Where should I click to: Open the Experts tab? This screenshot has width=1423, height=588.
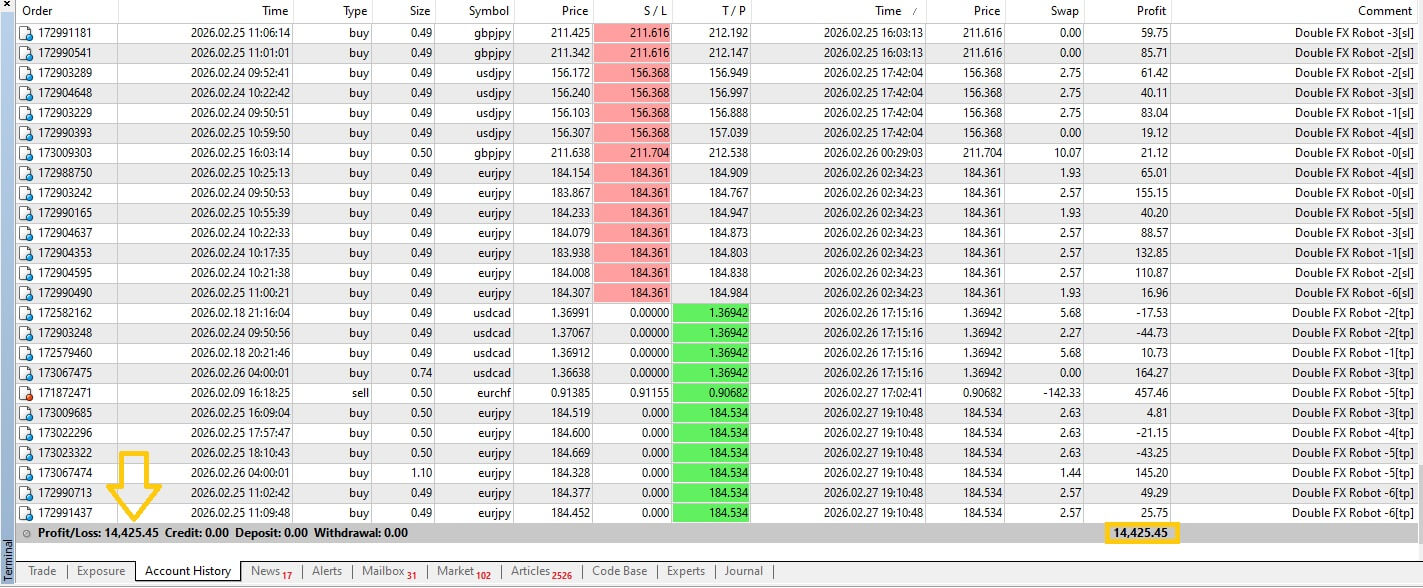click(685, 571)
